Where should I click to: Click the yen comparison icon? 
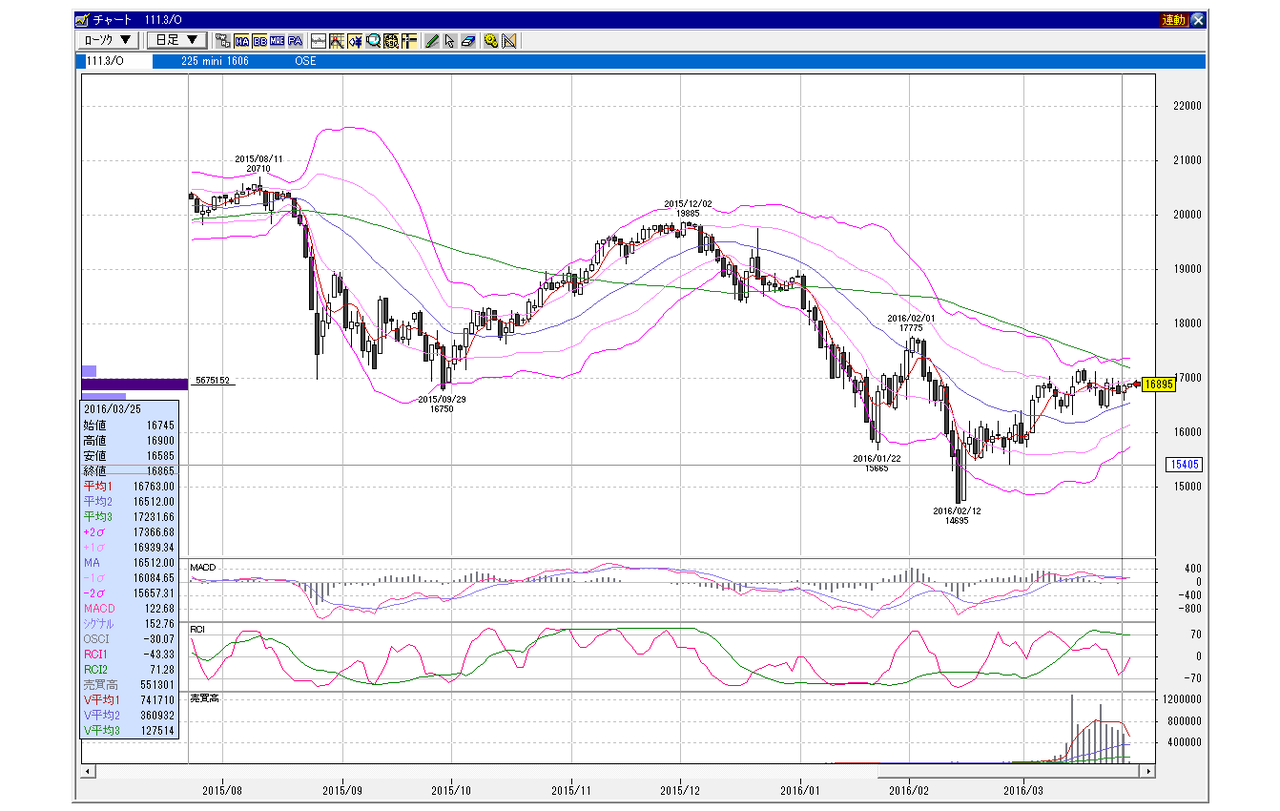[355, 41]
